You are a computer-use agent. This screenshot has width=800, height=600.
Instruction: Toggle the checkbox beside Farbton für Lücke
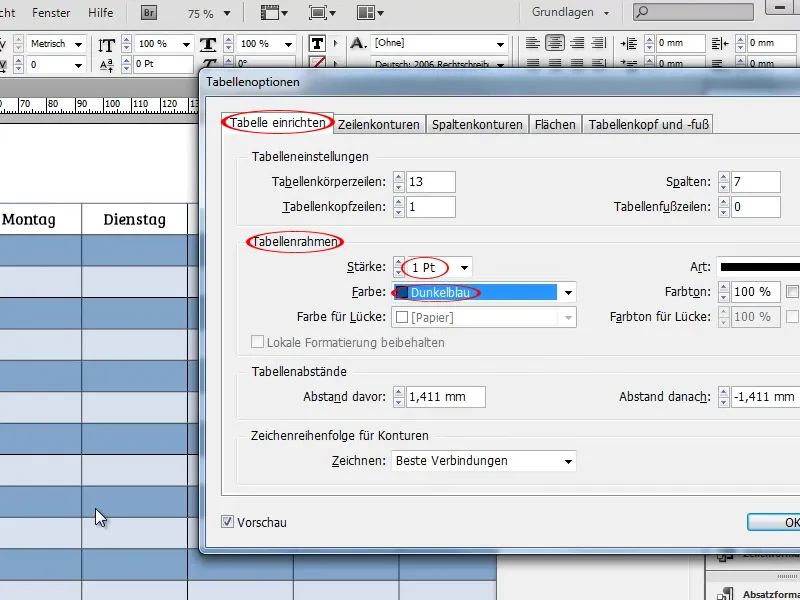[792, 316]
